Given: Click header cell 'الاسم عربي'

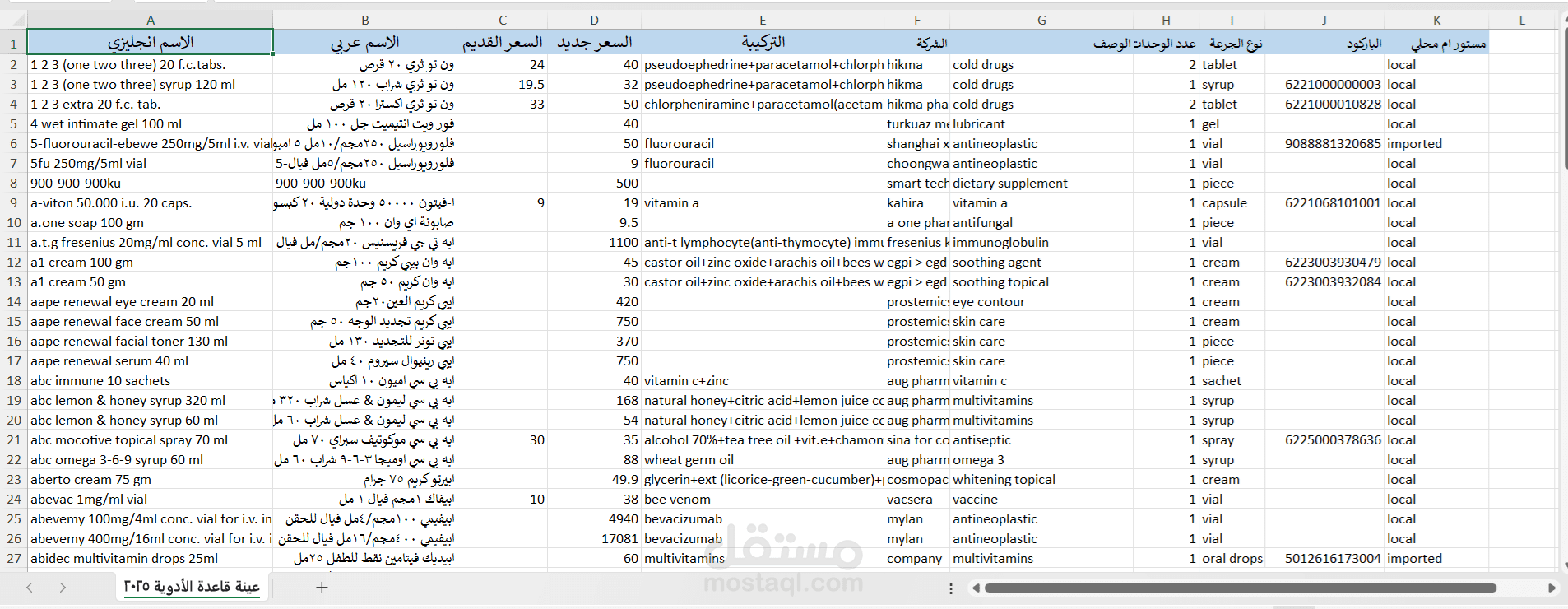Looking at the screenshot, I should (365, 42).
